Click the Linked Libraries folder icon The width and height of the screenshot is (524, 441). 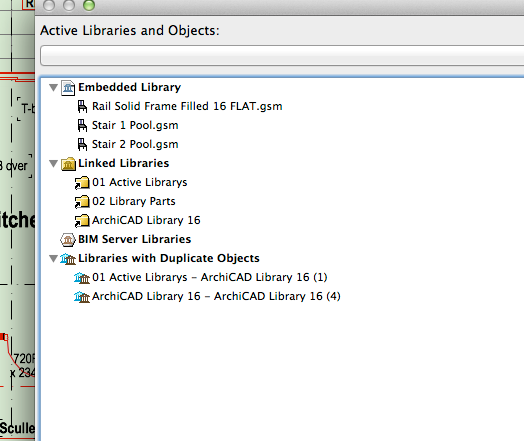[68, 164]
